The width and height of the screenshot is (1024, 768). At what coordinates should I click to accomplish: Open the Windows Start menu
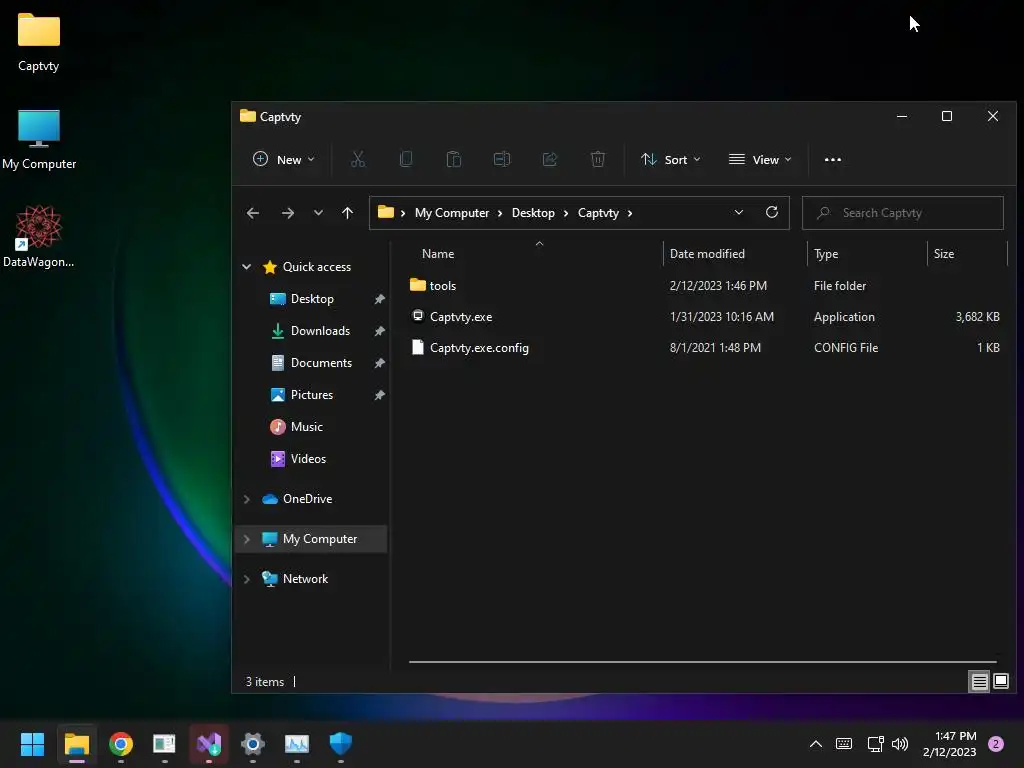coord(32,744)
